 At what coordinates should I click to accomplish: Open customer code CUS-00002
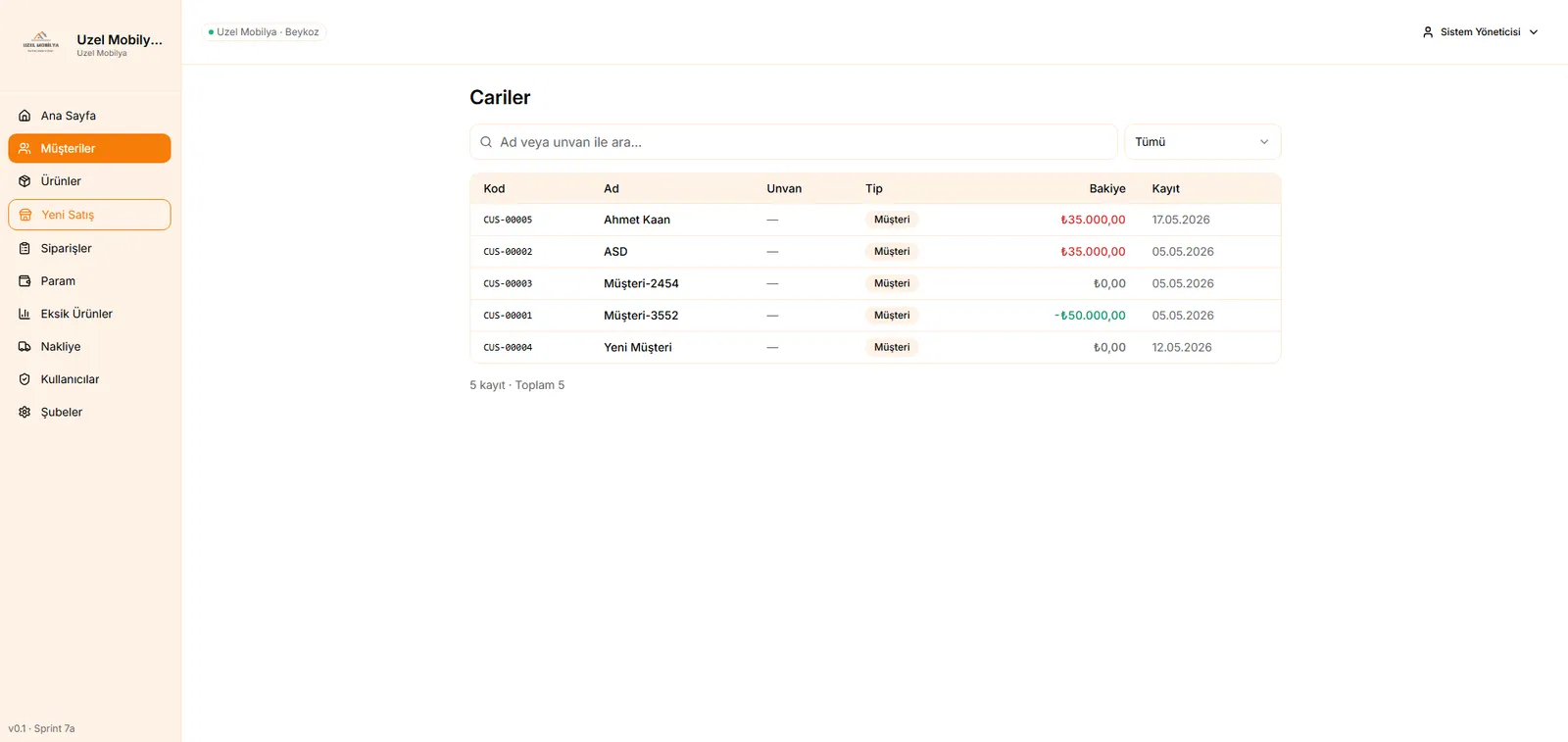(508, 252)
